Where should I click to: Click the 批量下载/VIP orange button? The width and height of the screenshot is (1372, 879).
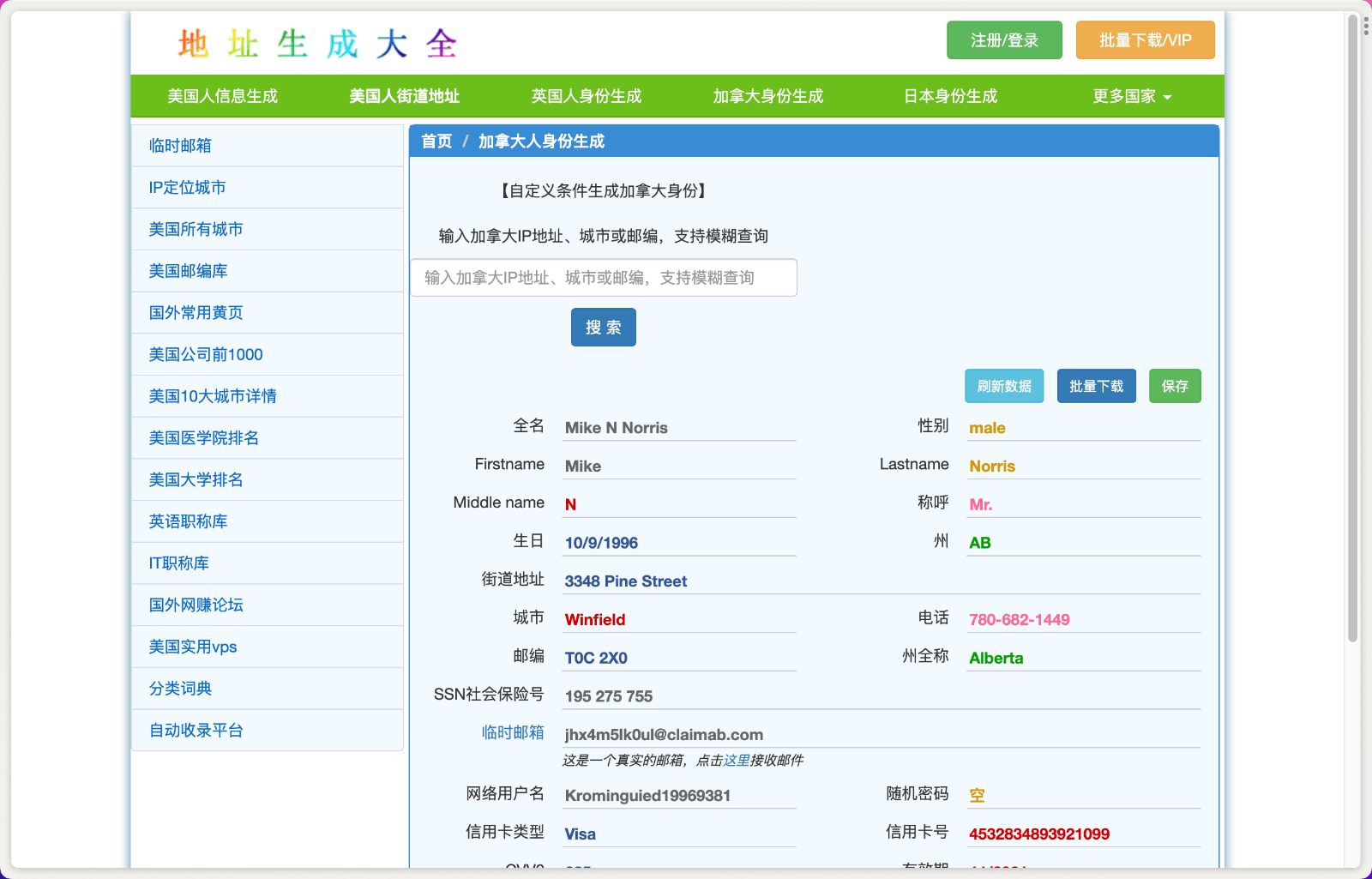[x=1145, y=40]
